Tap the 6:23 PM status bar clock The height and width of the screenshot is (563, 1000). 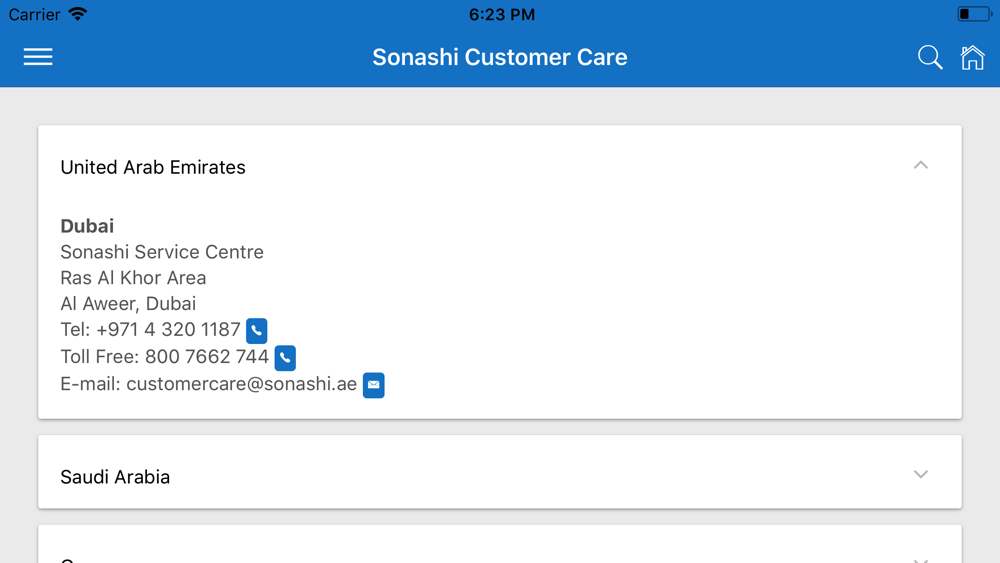(502, 14)
